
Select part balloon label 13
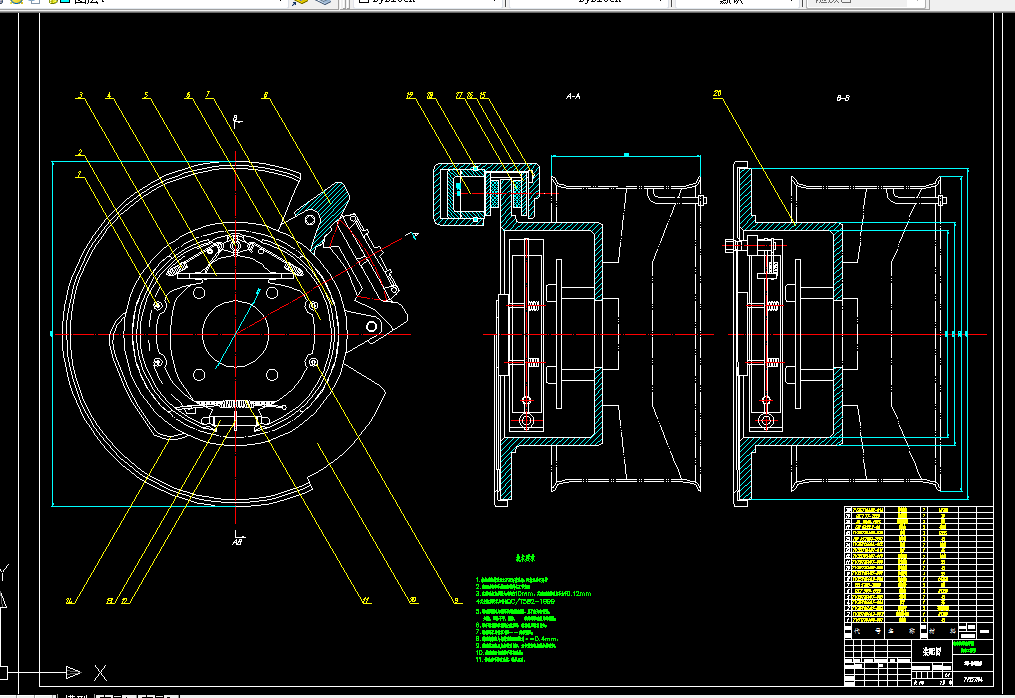pos(110,601)
